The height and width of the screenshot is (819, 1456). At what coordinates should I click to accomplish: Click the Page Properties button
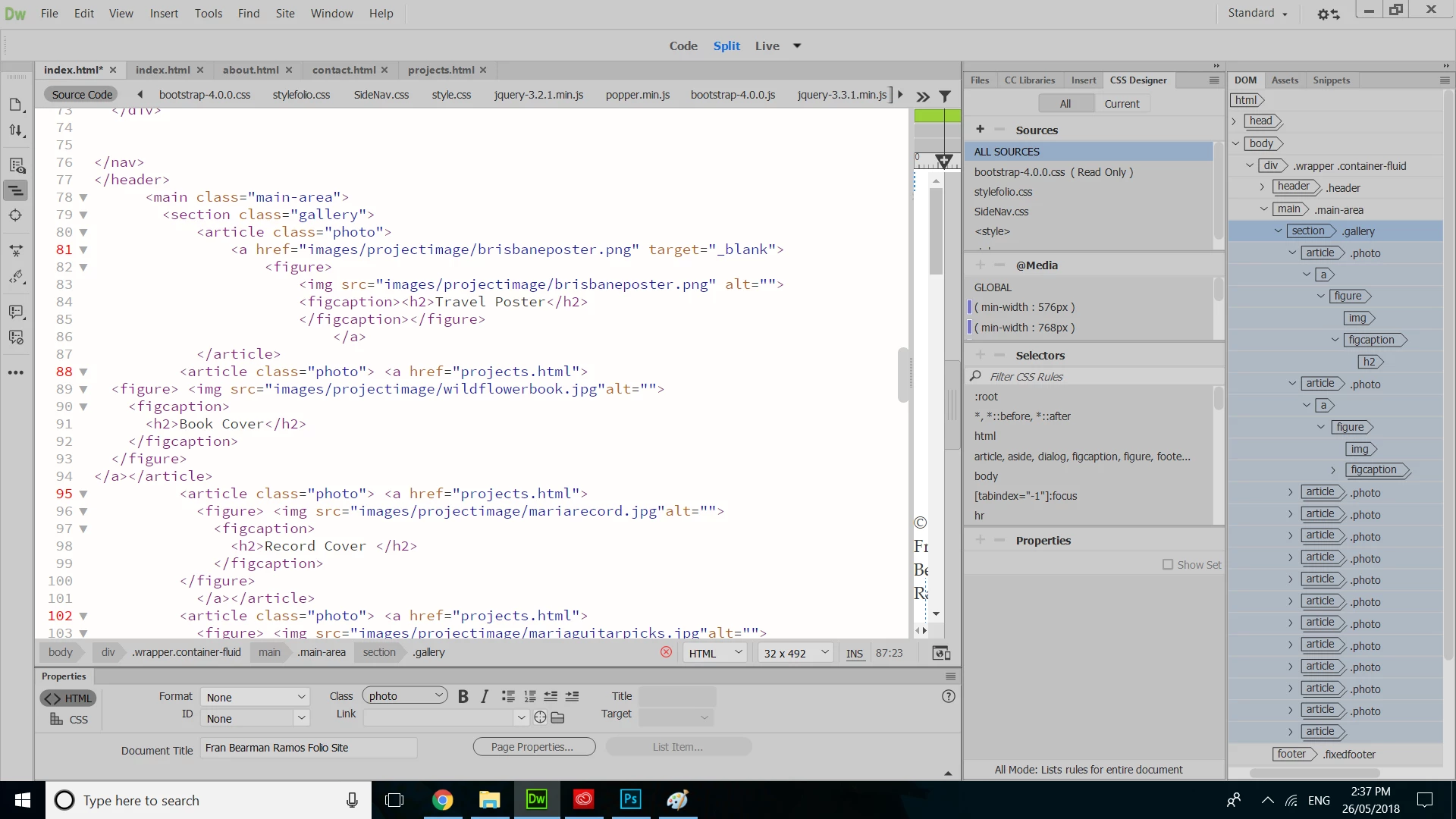[x=533, y=747]
